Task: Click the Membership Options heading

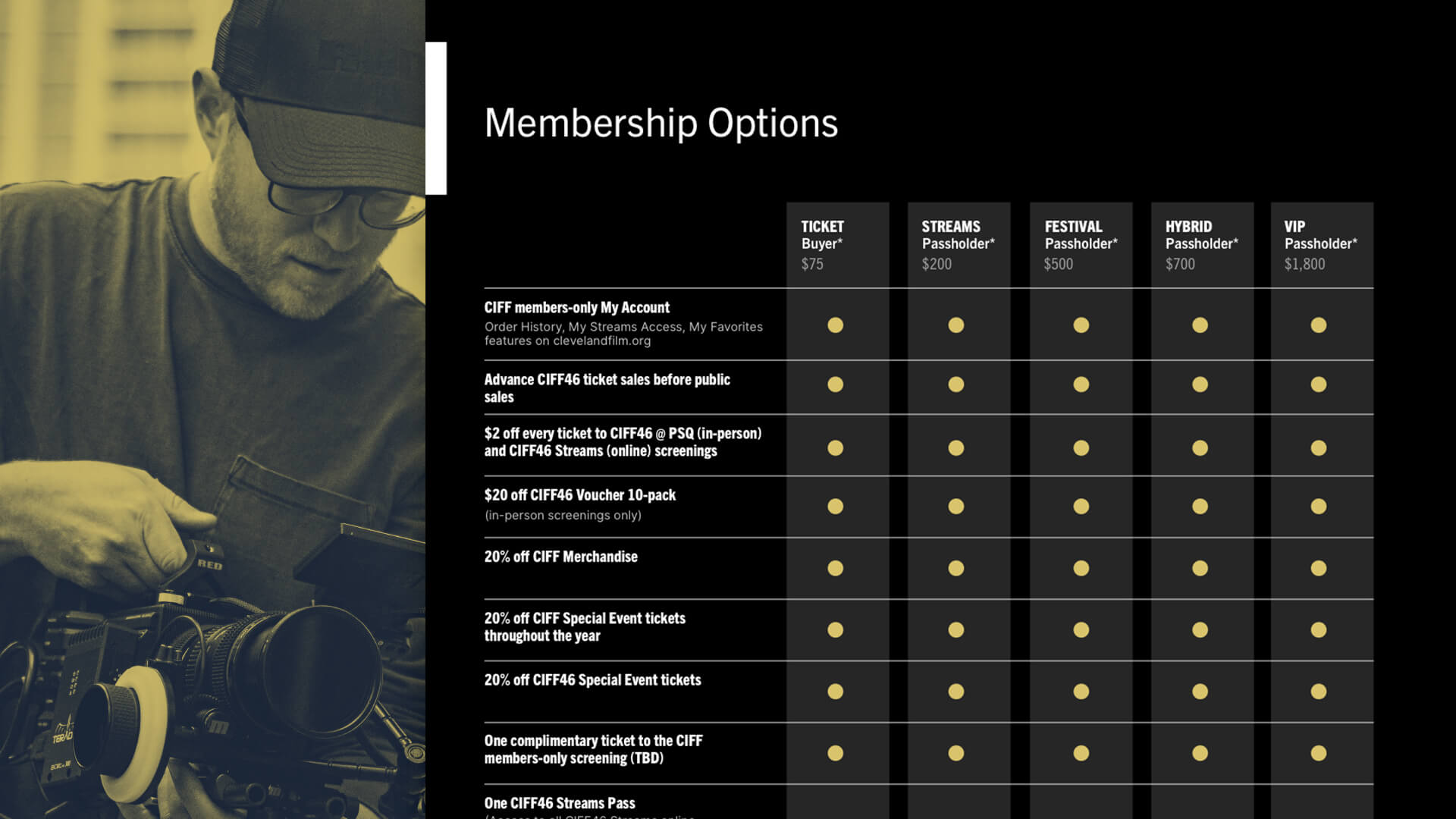Action: (x=661, y=124)
